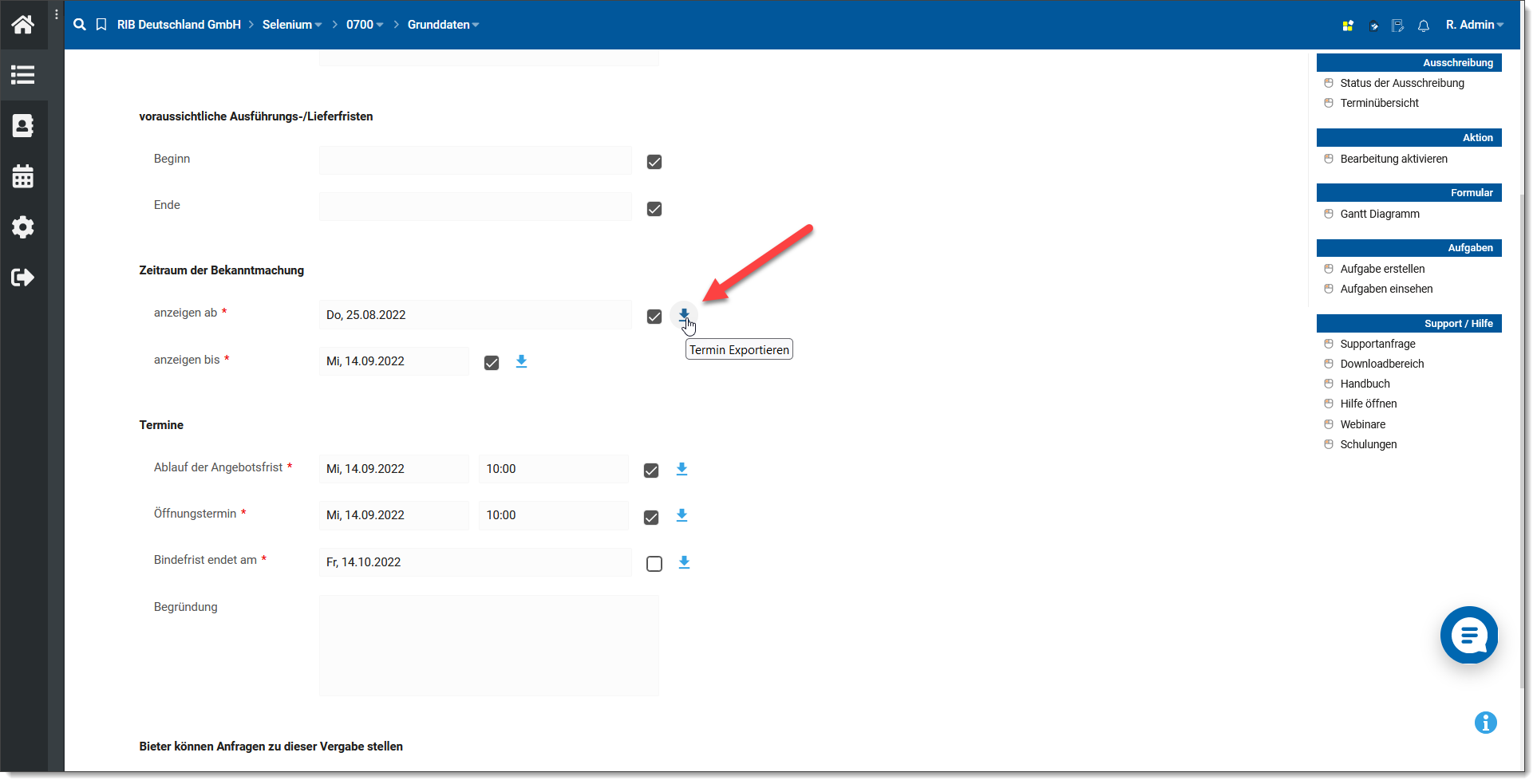This screenshot has height=784, width=1537.
Task: Toggle the 'anzeigen ab' checkbox
Action: 654,317
